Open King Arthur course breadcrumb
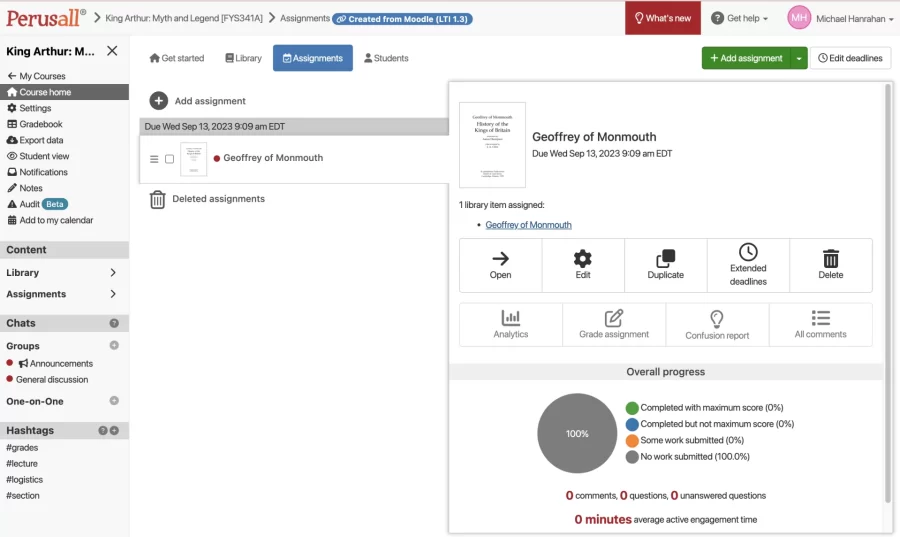Viewport: 900px width, 537px height. [x=184, y=18]
